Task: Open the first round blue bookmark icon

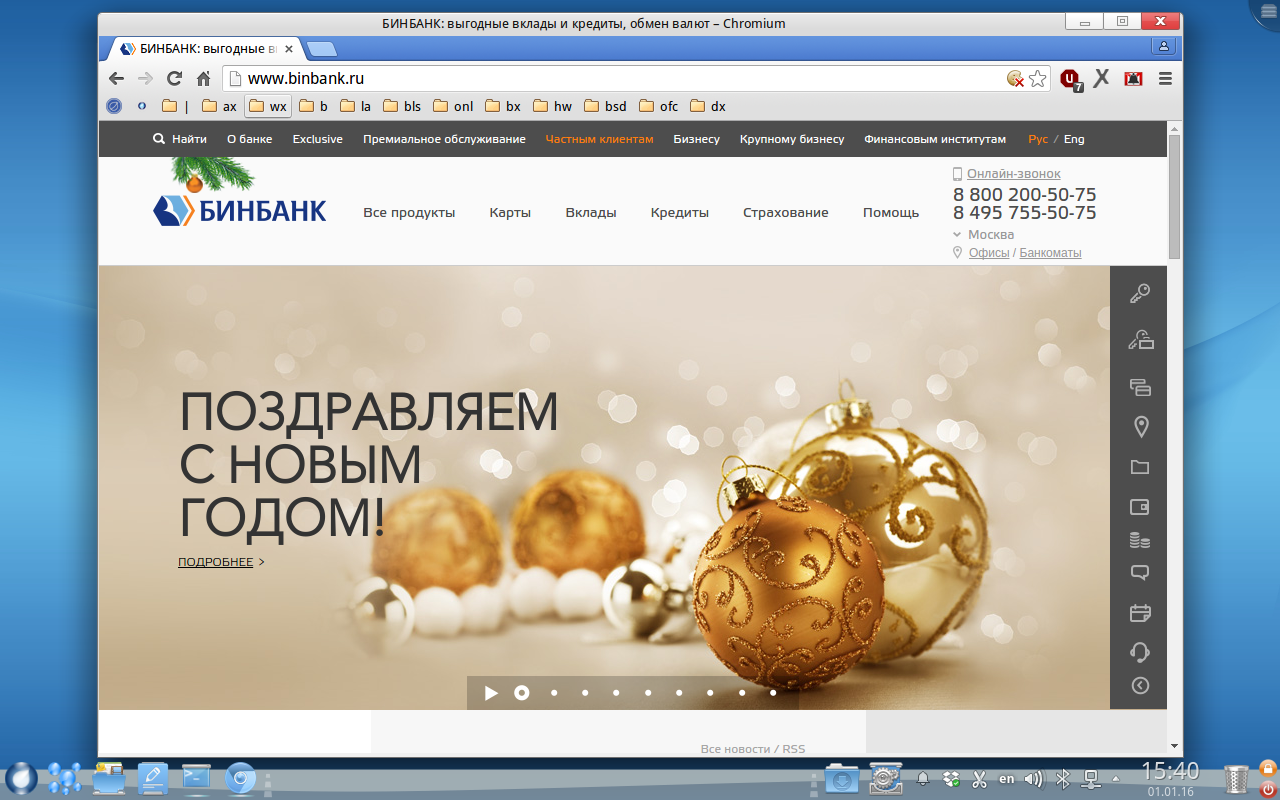Action: [x=114, y=106]
